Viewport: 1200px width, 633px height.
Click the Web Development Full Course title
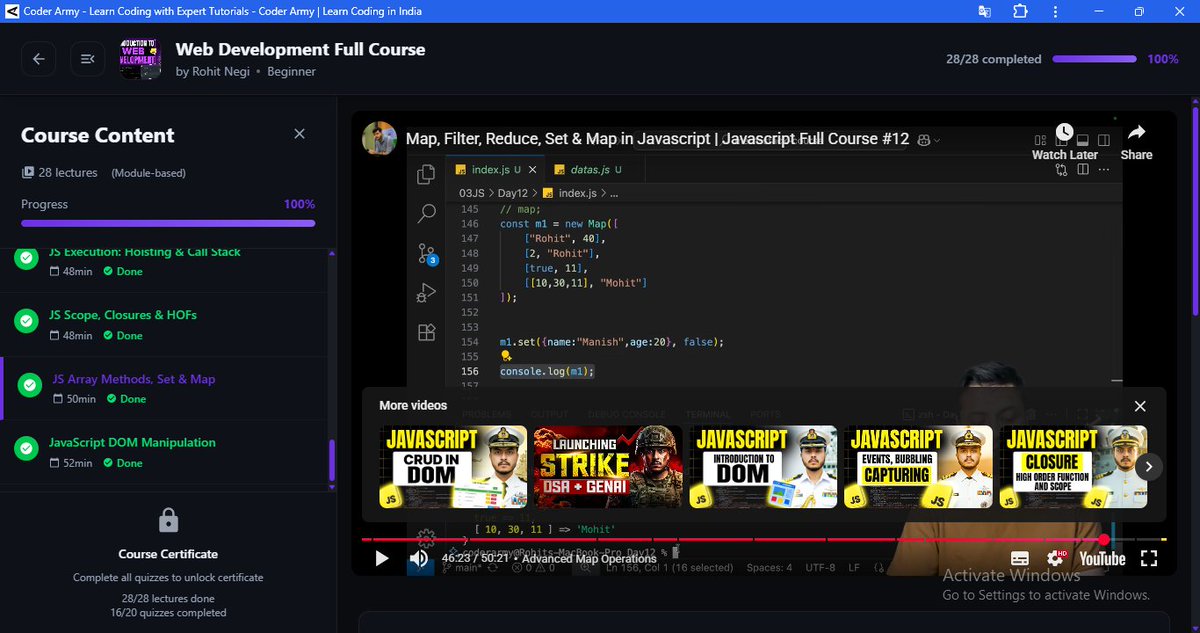300,49
